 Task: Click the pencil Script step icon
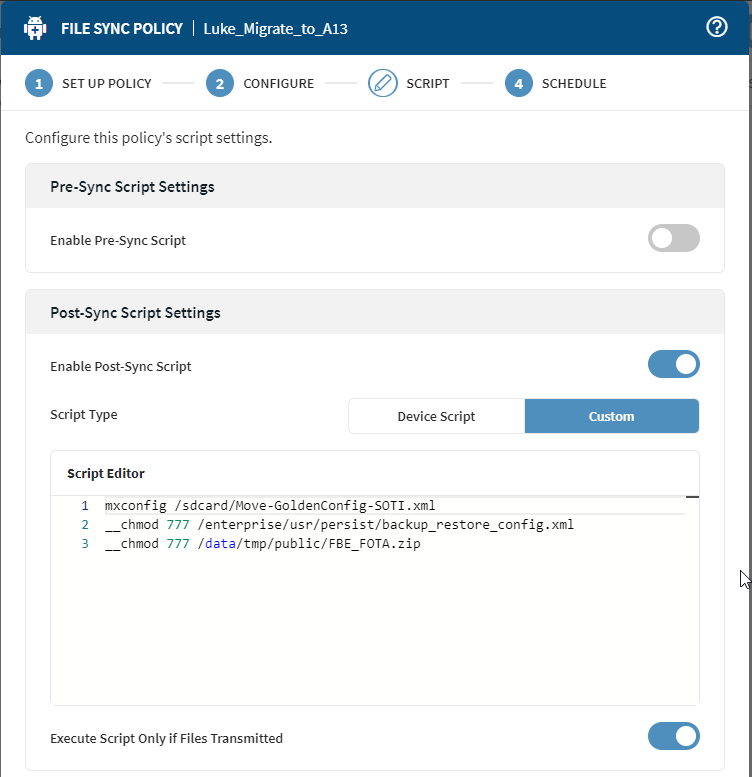(x=383, y=83)
